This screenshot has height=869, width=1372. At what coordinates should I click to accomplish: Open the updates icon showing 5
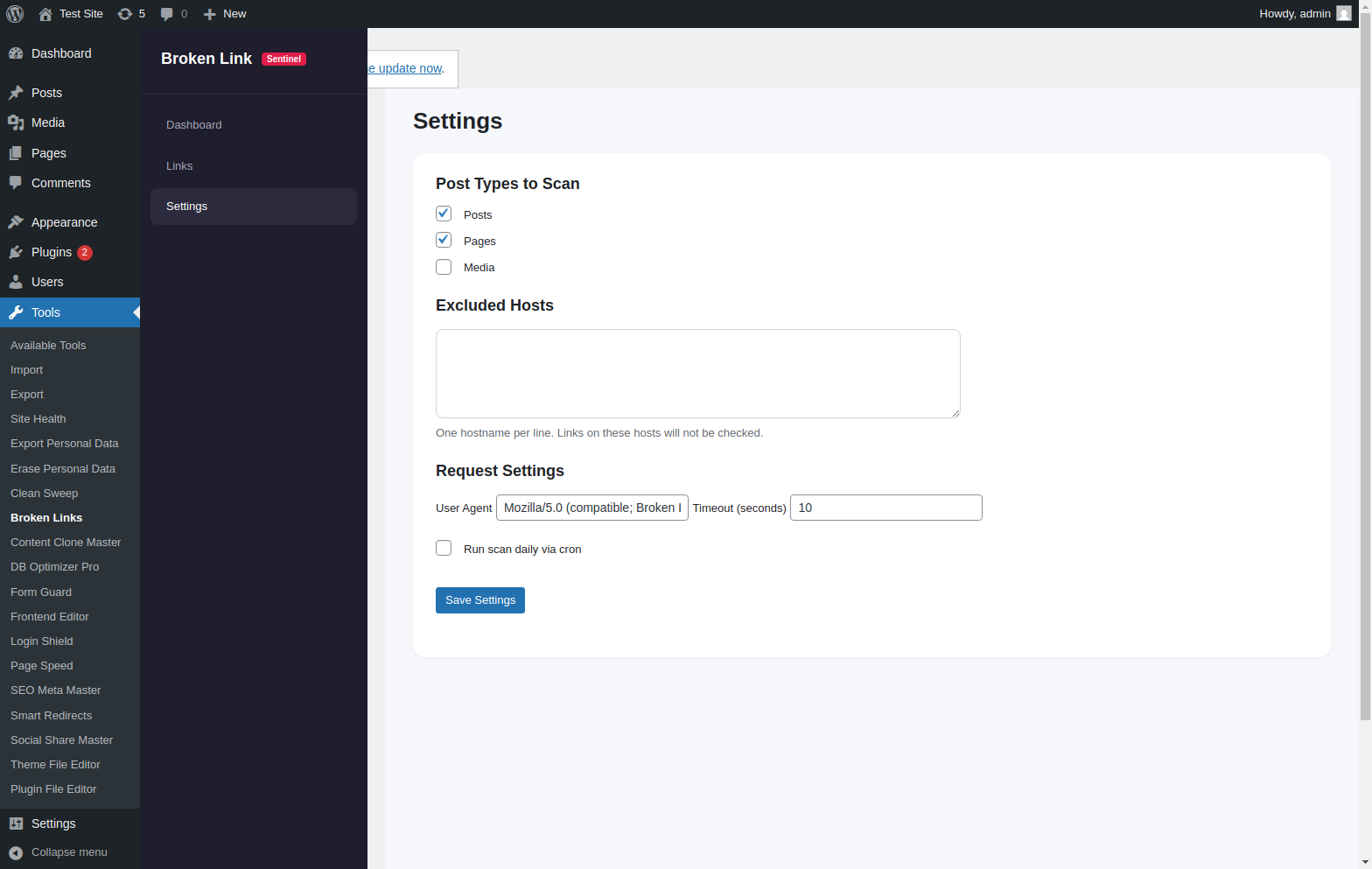pyautogui.click(x=125, y=14)
